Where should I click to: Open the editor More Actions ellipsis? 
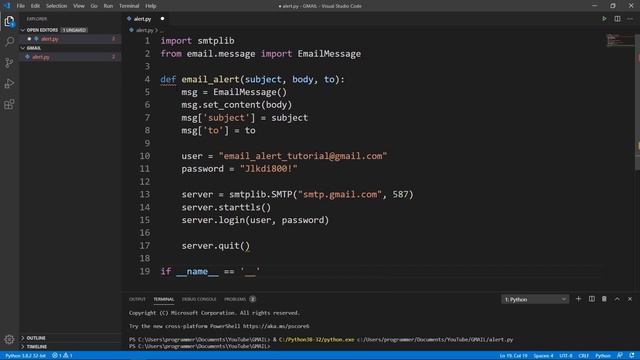pos(630,19)
